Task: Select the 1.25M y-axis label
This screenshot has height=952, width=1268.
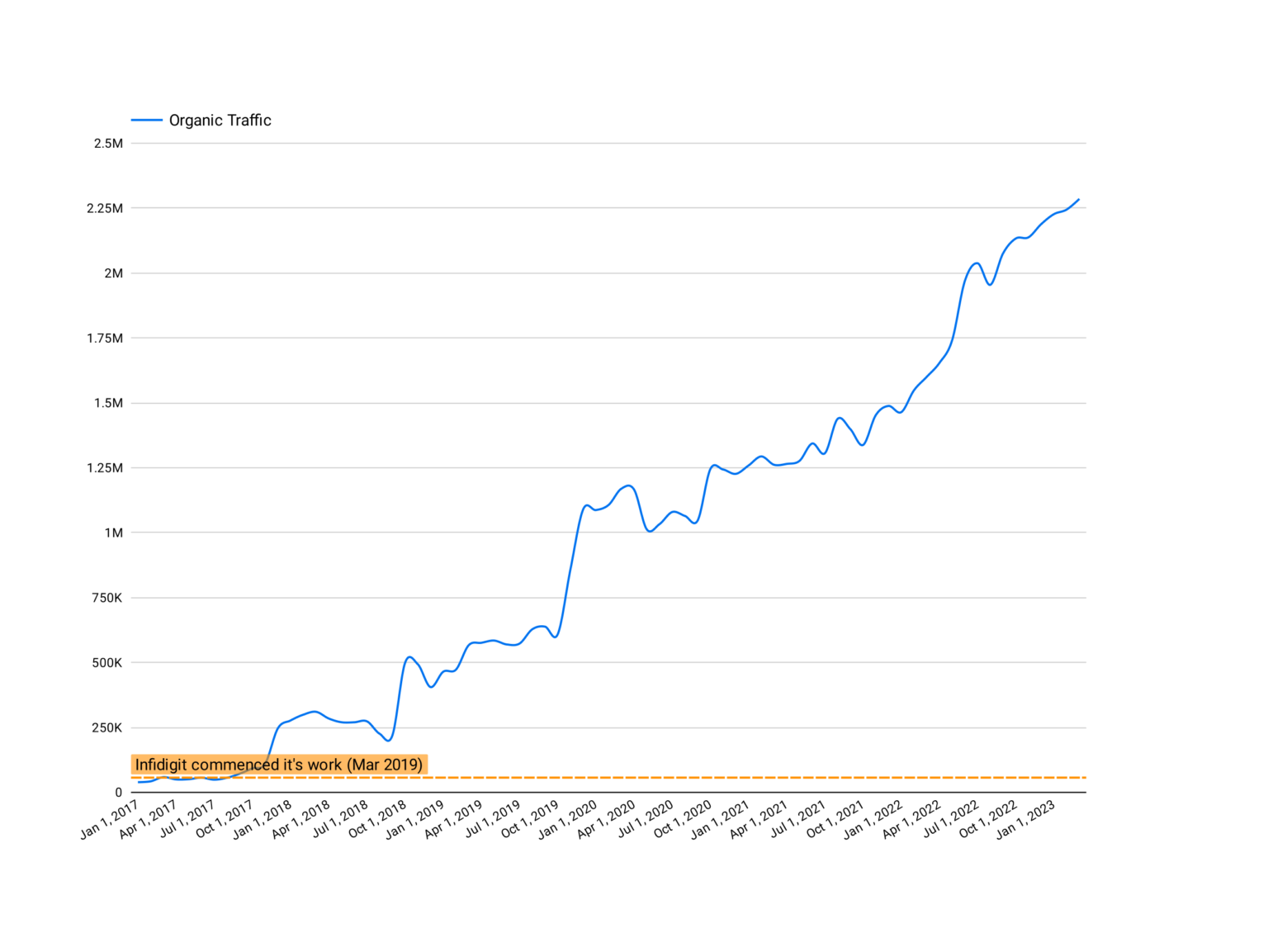Action: (105, 468)
